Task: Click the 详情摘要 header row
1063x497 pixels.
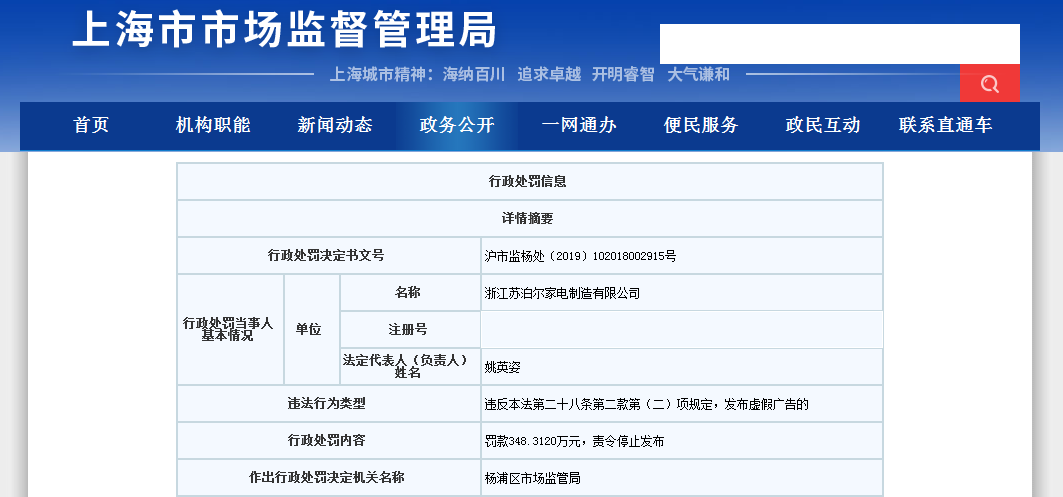Action: click(x=529, y=218)
